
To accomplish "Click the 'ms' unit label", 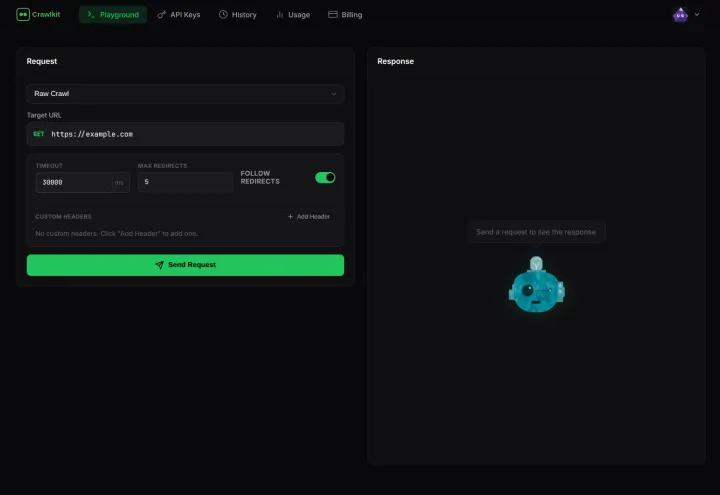I will [x=119, y=182].
